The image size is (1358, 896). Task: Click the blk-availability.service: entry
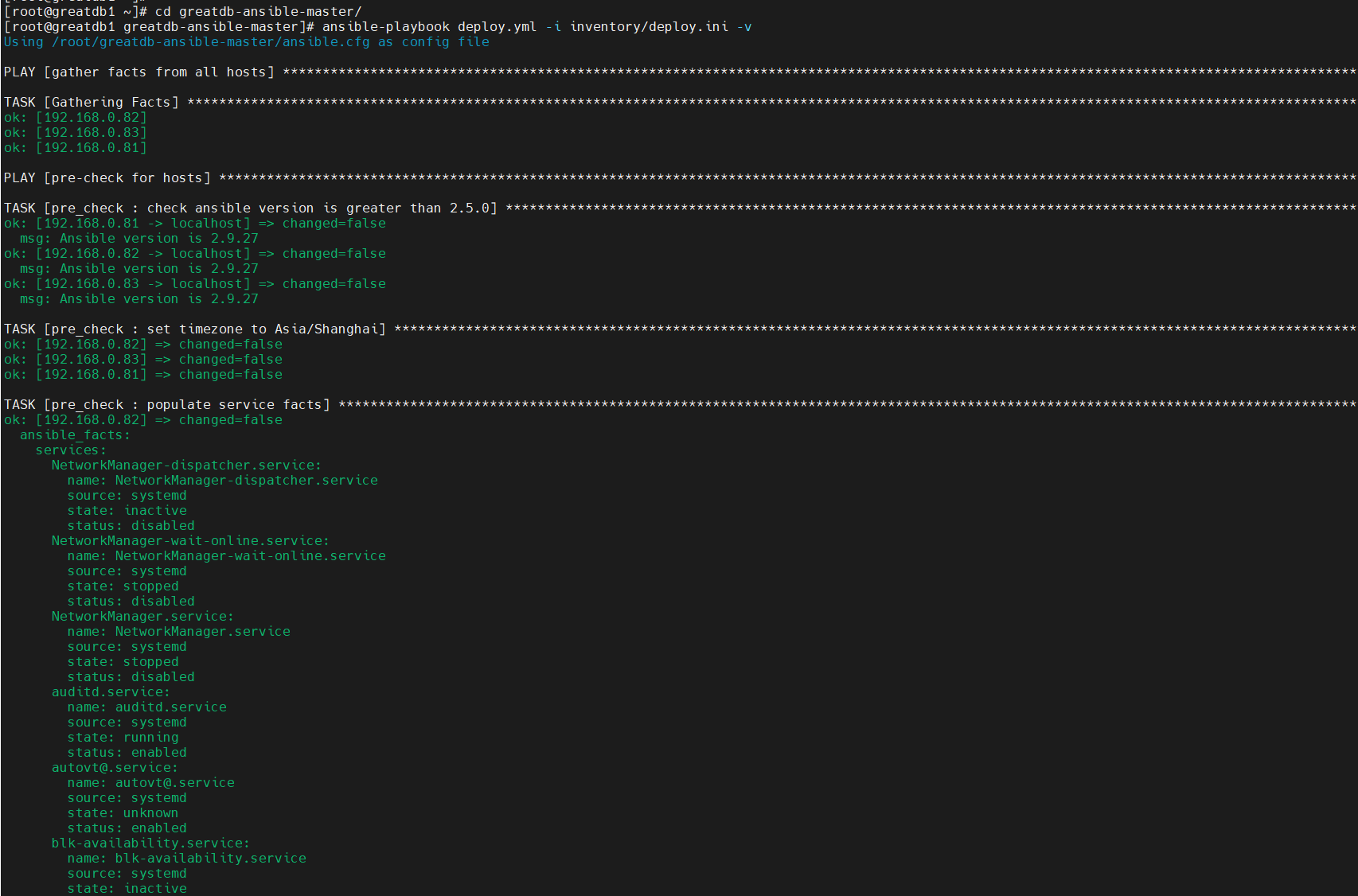point(150,843)
